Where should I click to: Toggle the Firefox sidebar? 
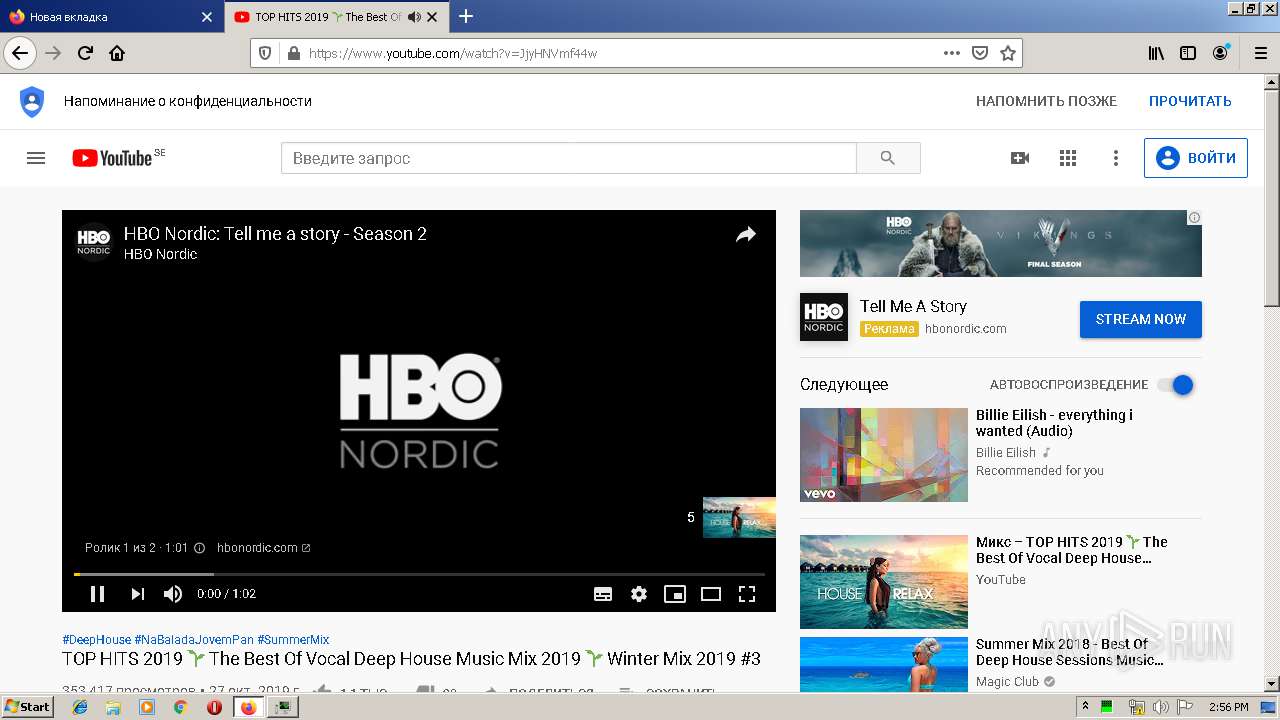click(1188, 53)
